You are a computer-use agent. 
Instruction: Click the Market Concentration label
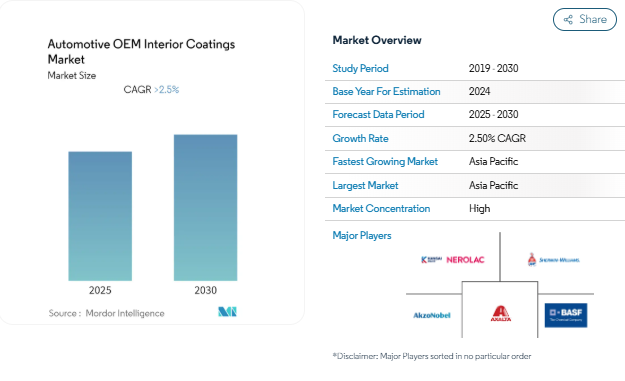pyautogui.click(x=381, y=208)
